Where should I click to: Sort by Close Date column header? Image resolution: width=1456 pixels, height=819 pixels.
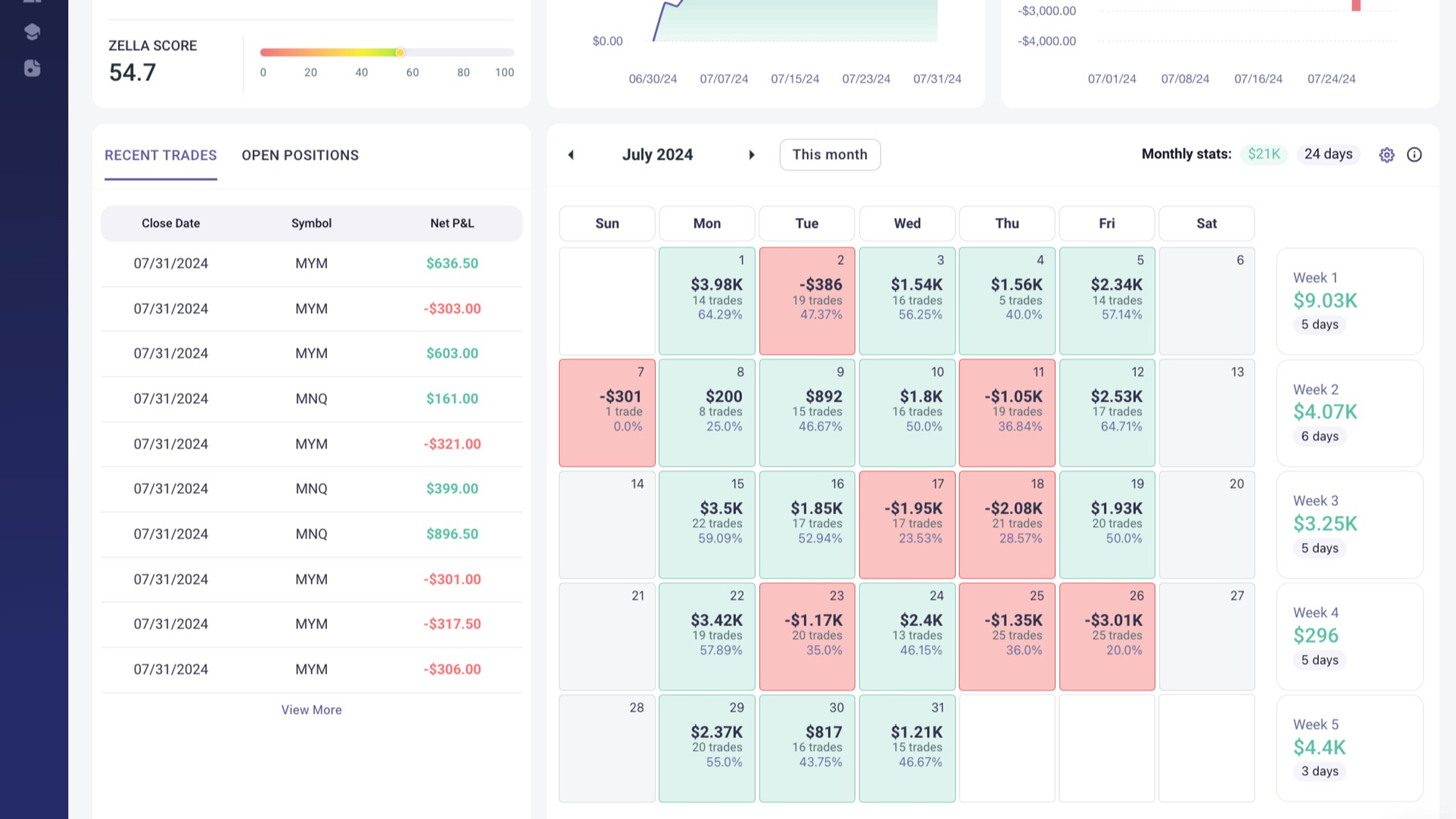tap(171, 224)
